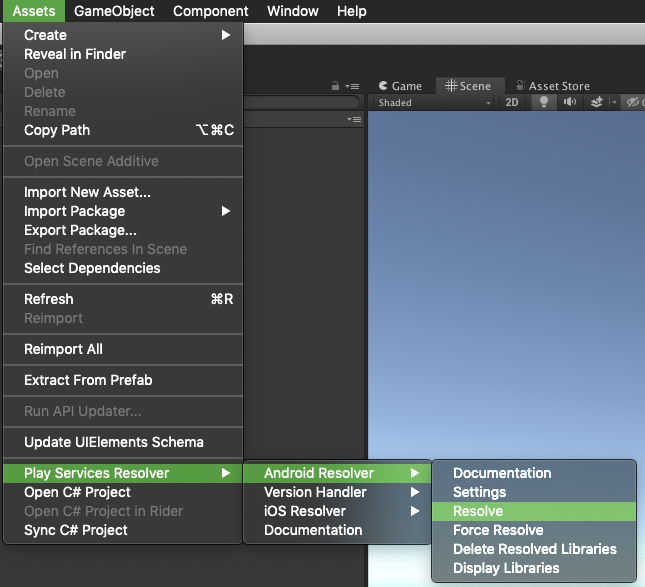
Task: Open the Component menu
Action: (x=211, y=11)
